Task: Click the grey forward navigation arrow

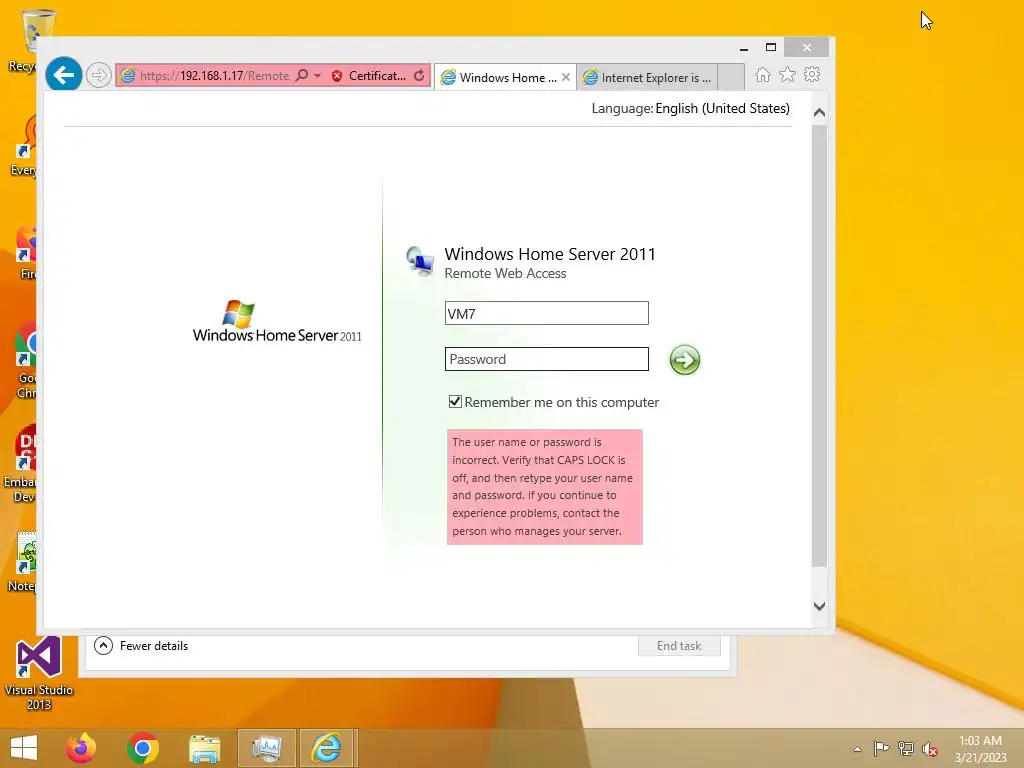Action: [x=99, y=76]
